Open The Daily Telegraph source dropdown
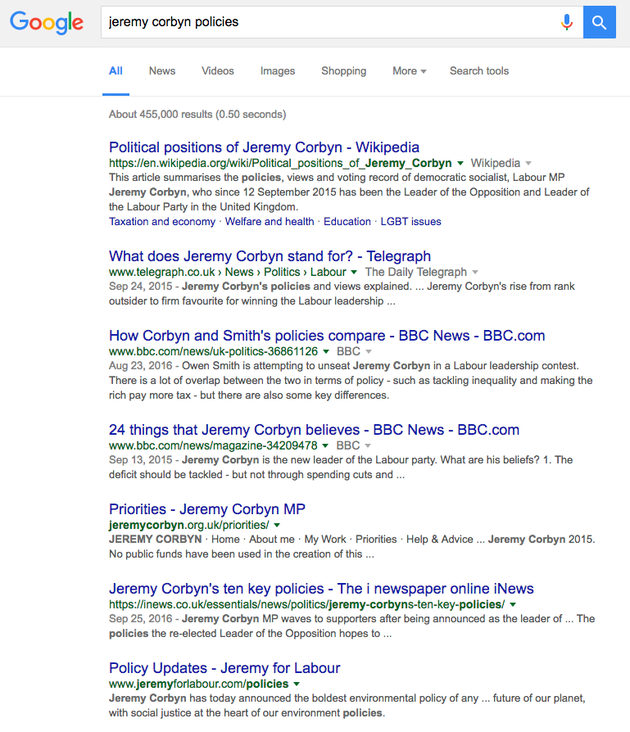 421,272
